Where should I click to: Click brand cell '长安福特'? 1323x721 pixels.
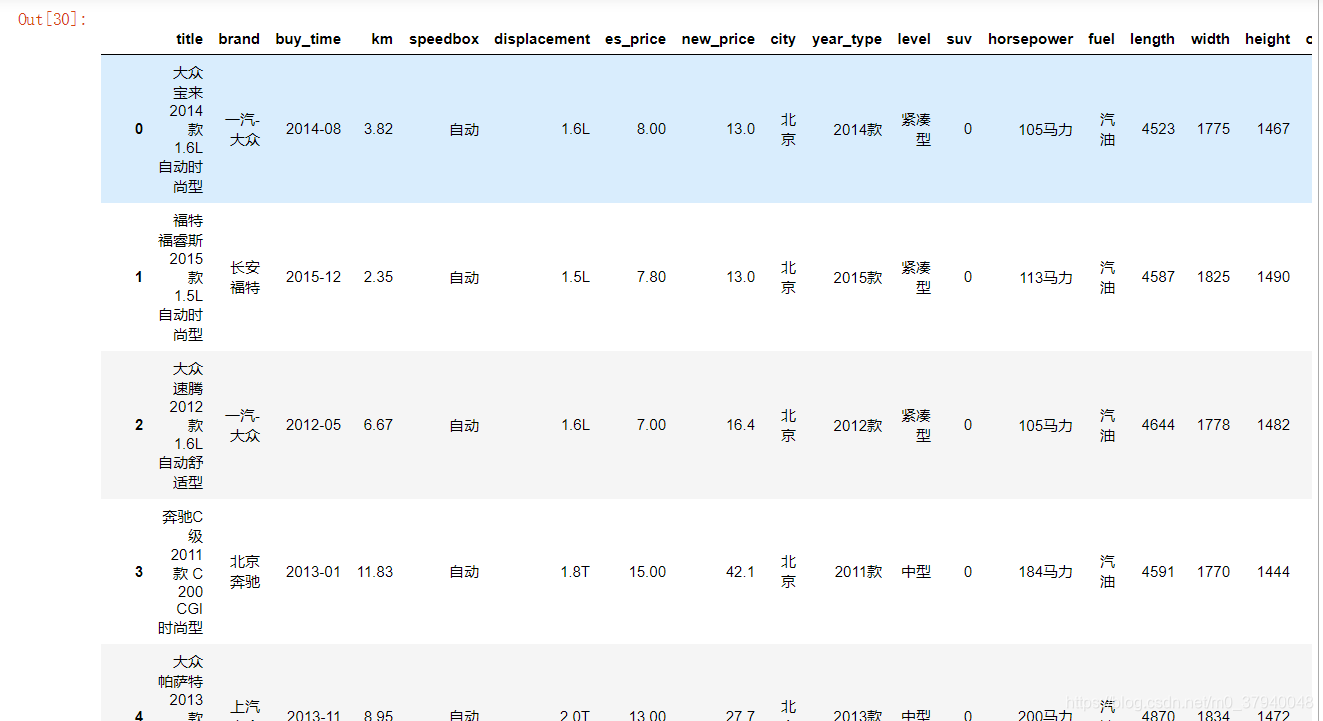(x=245, y=277)
